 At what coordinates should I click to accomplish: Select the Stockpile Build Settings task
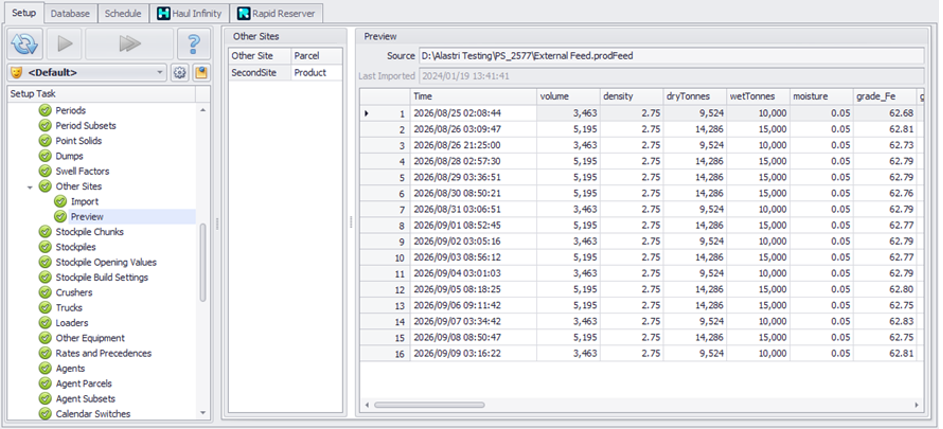(x=102, y=277)
